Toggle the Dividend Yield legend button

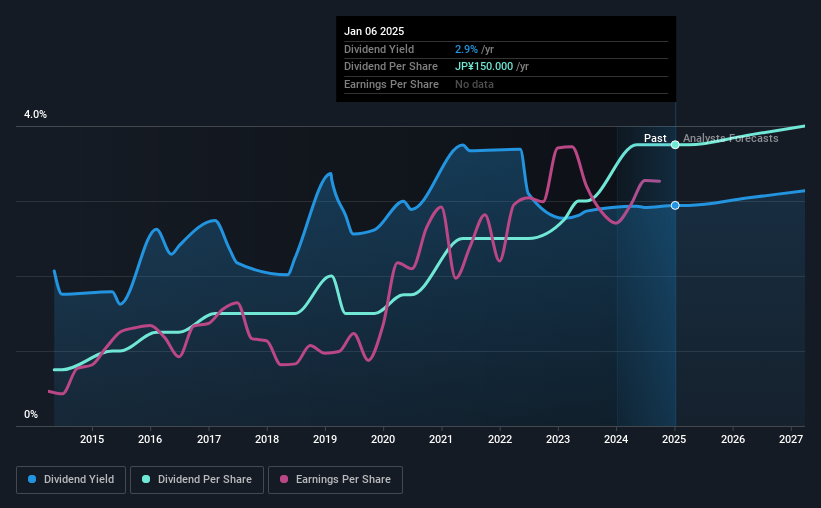pyautogui.click(x=71, y=480)
